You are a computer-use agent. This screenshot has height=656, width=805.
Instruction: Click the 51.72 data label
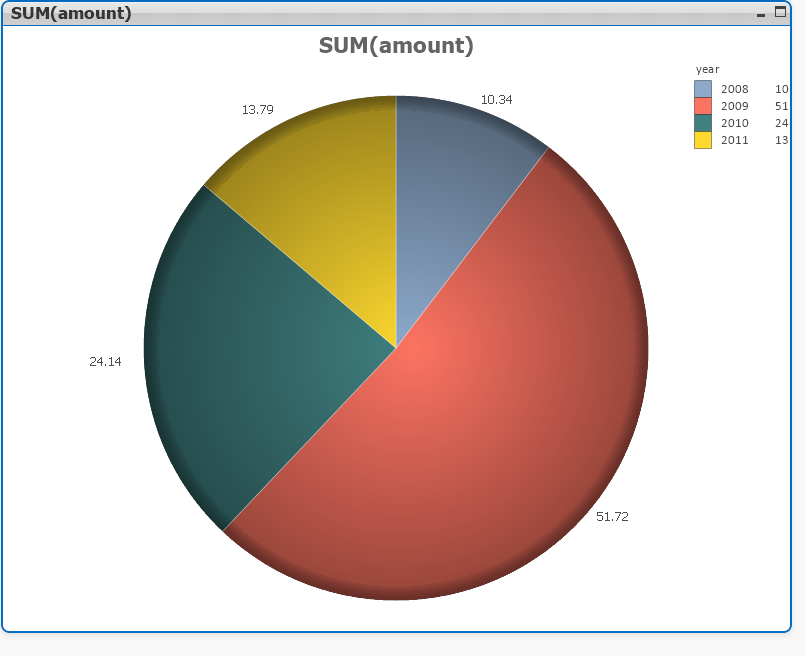(x=614, y=518)
